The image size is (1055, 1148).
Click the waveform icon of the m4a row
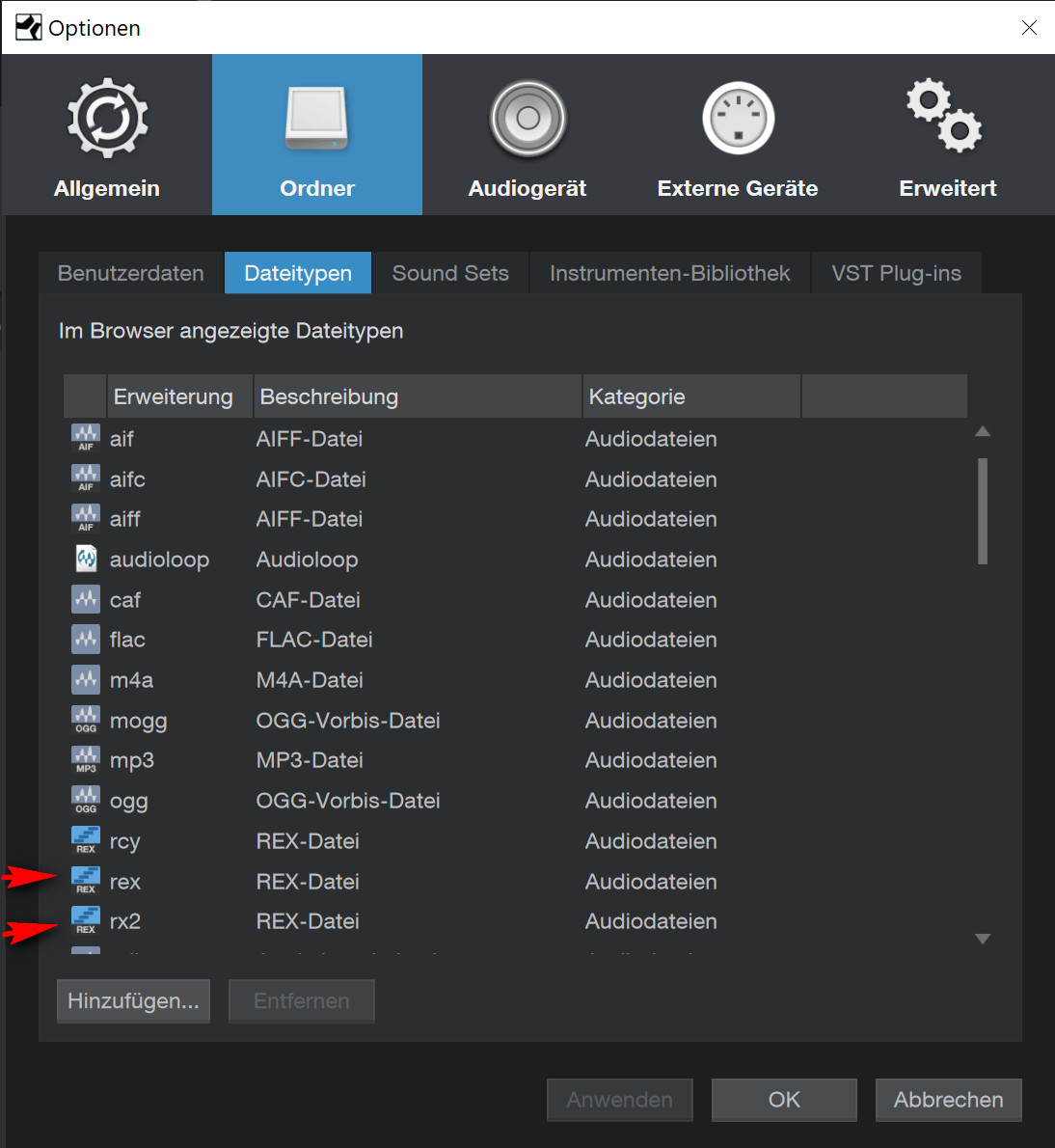[x=86, y=680]
